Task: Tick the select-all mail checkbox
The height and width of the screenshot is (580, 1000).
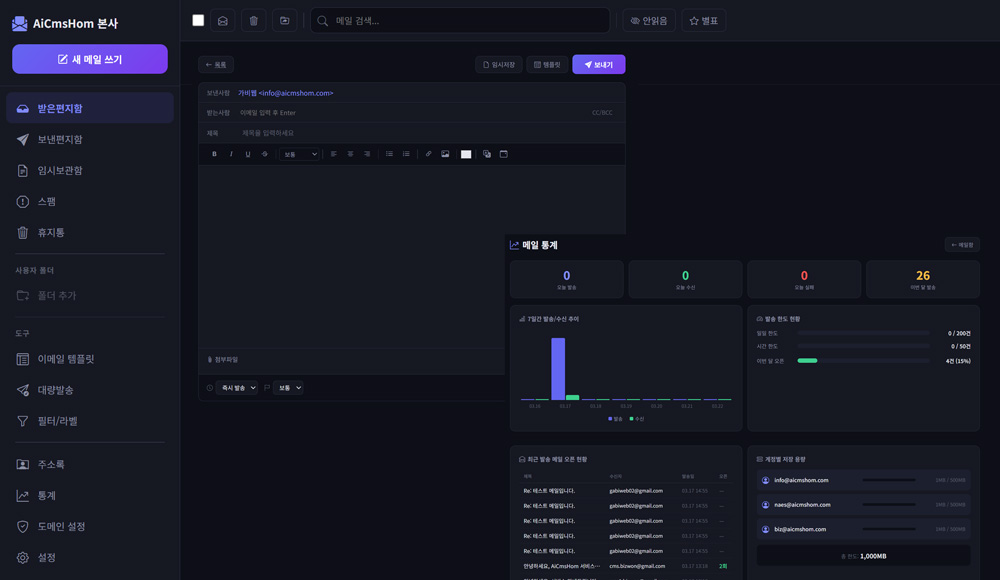Action: (x=198, y=20)
